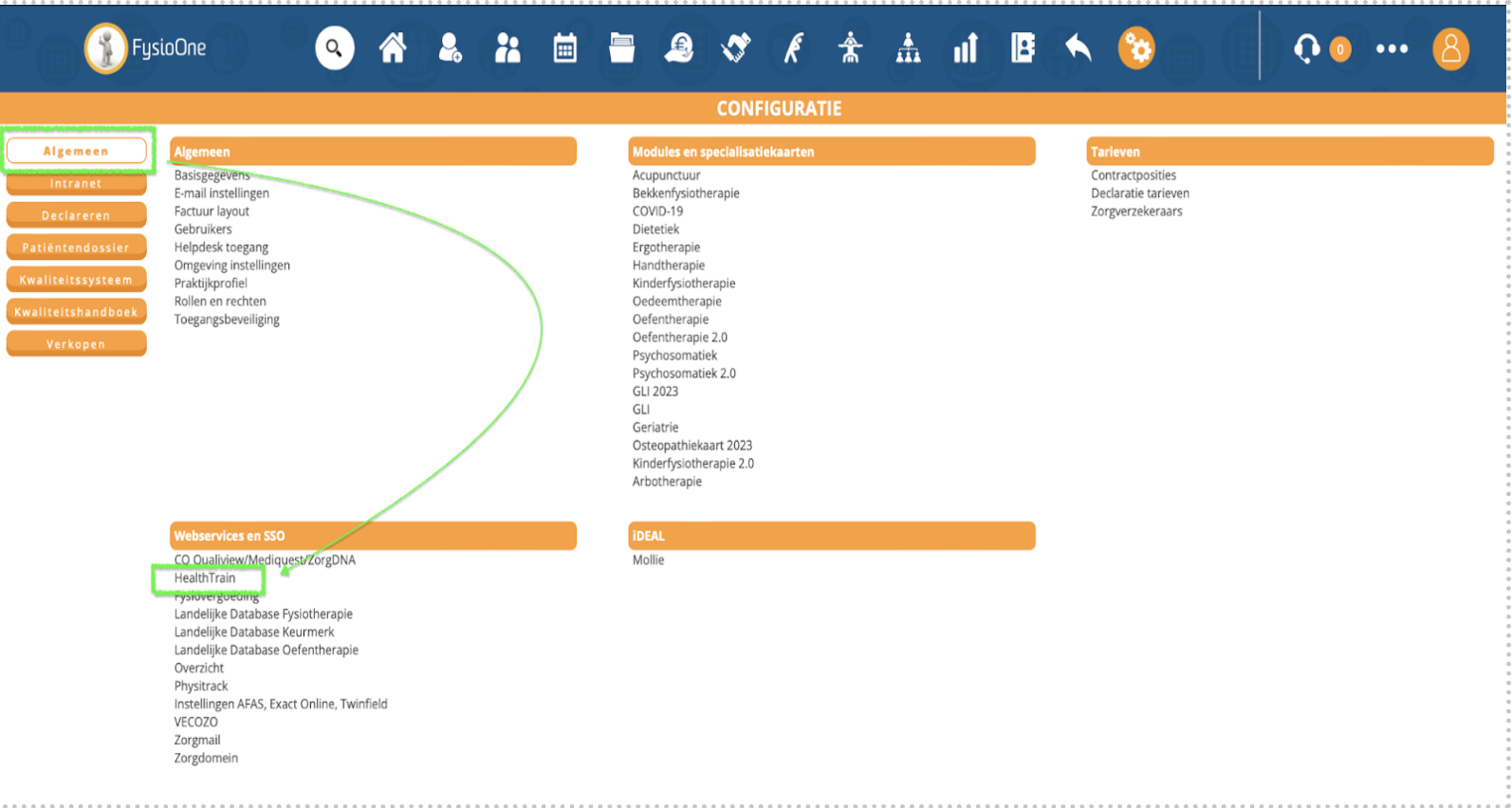Viewport: 1512px width, 808px height.
Task: Click the add new patient icon
Action: (450, 48)
